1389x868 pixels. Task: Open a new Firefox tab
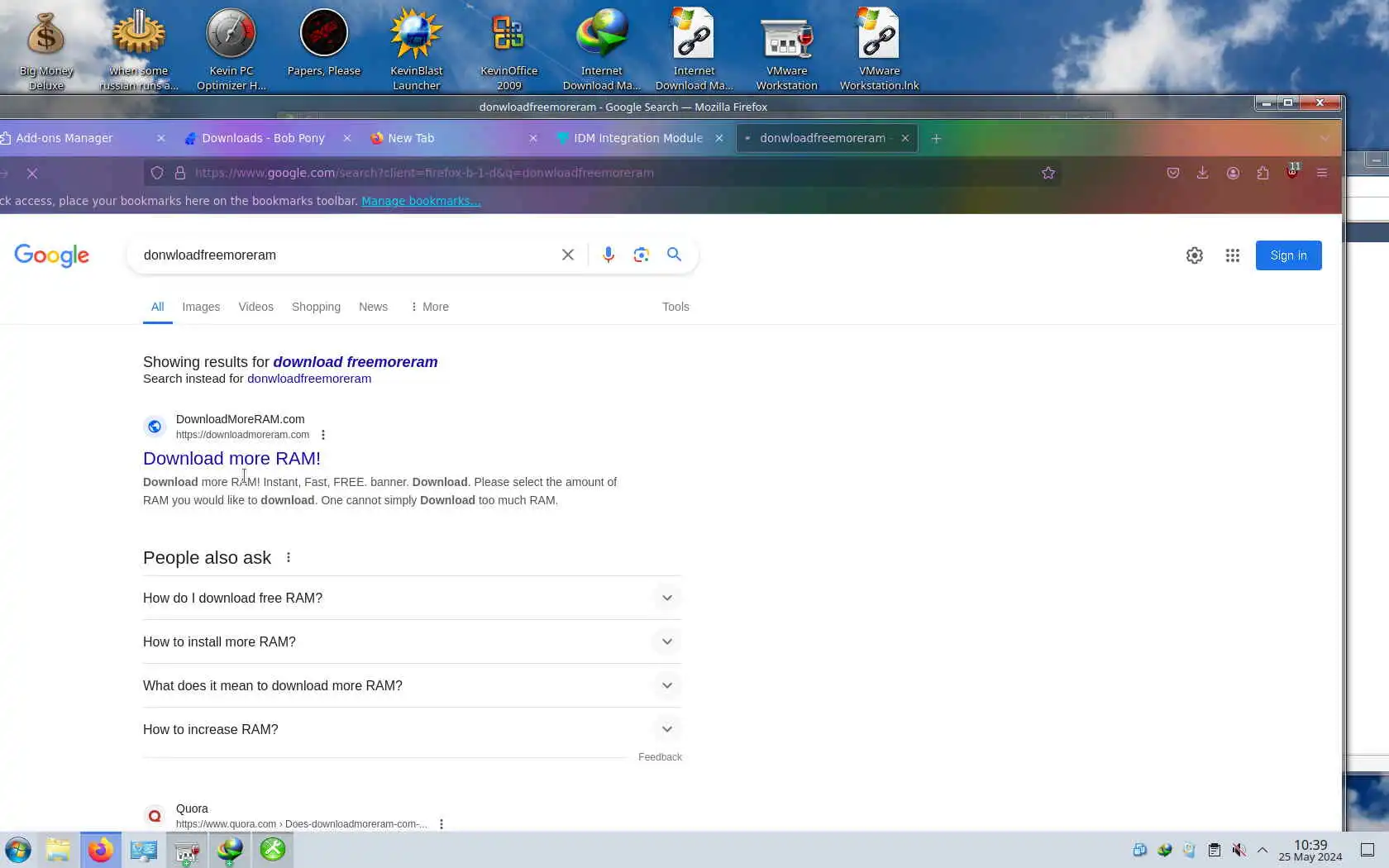point(936,138)
